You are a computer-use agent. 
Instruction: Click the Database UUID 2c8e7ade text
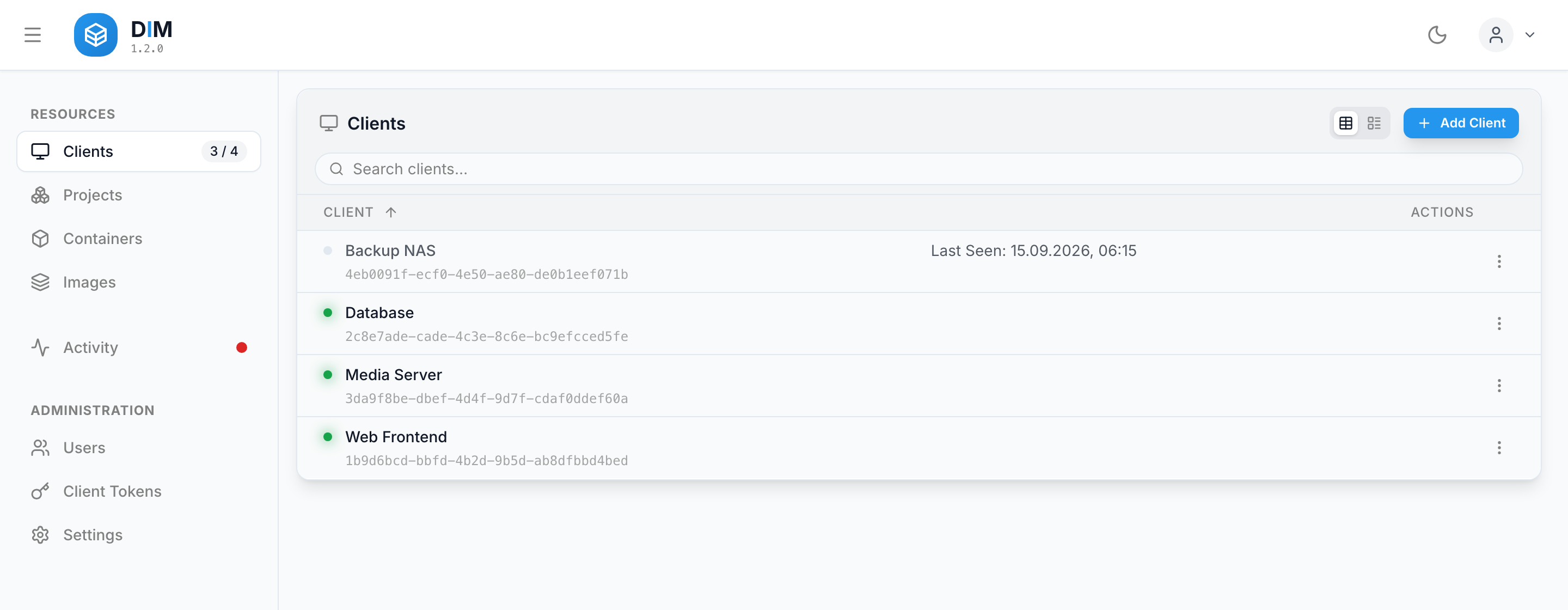(x=486, y=336)
